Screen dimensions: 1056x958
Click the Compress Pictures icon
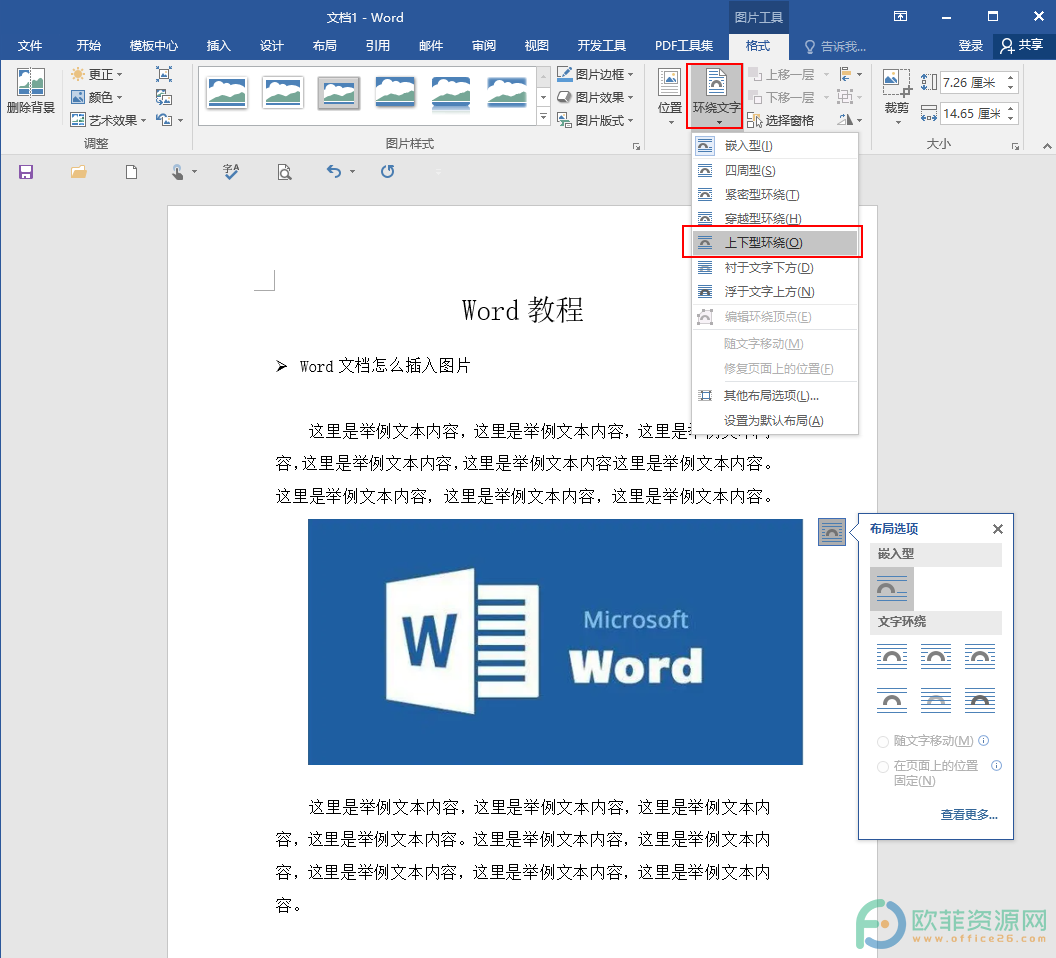[164, 74]
